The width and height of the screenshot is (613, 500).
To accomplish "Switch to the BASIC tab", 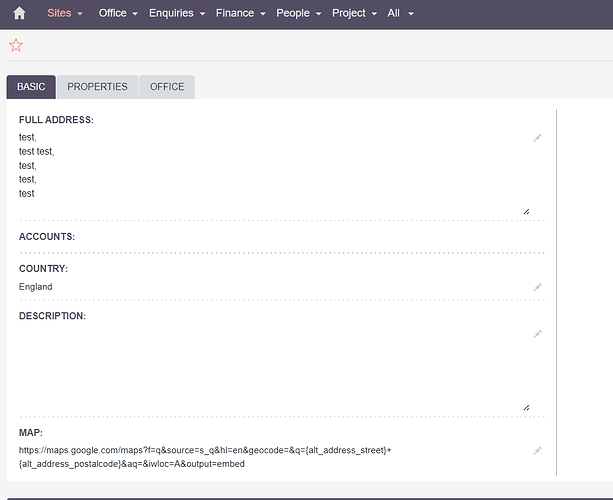I will tap(31, 87).
